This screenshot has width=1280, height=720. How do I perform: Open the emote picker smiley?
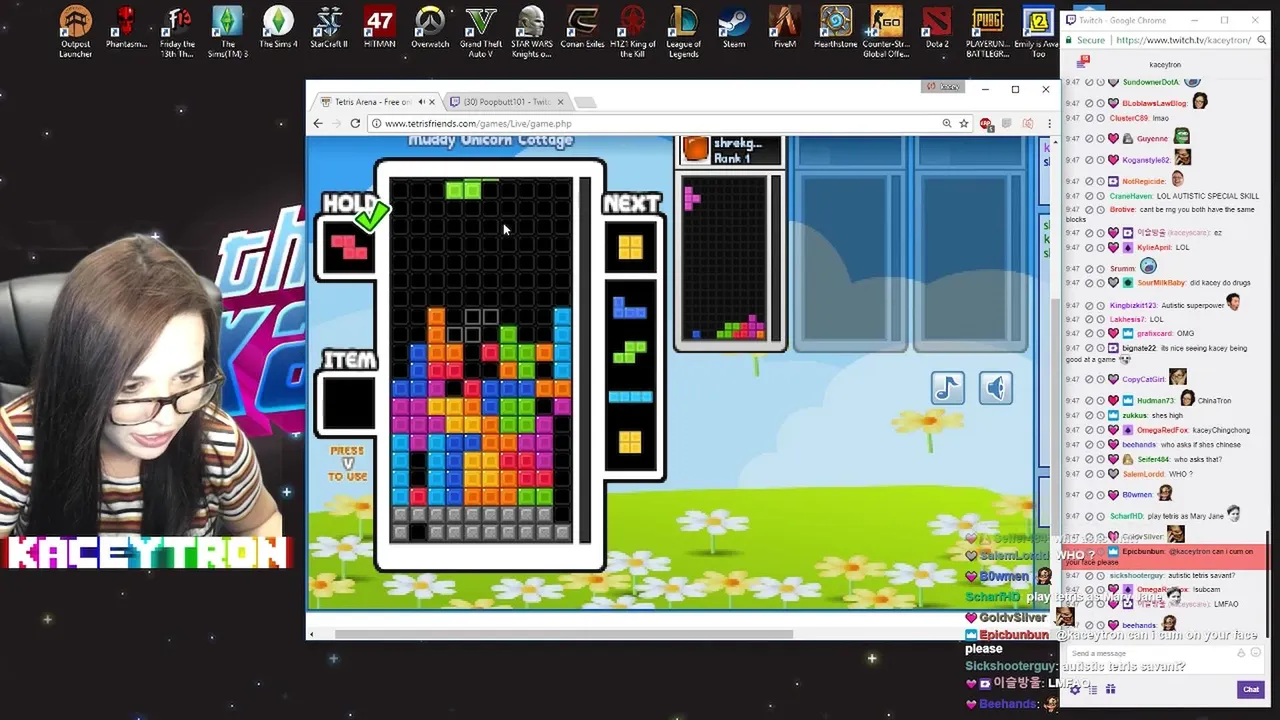point(1256,653)
